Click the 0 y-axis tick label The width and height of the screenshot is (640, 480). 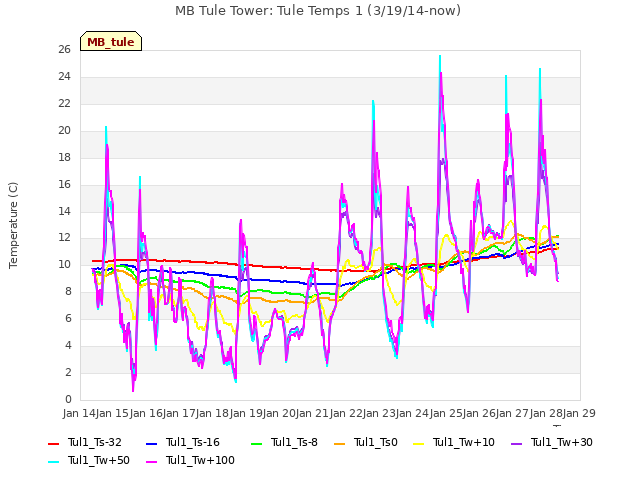[68, 399]
